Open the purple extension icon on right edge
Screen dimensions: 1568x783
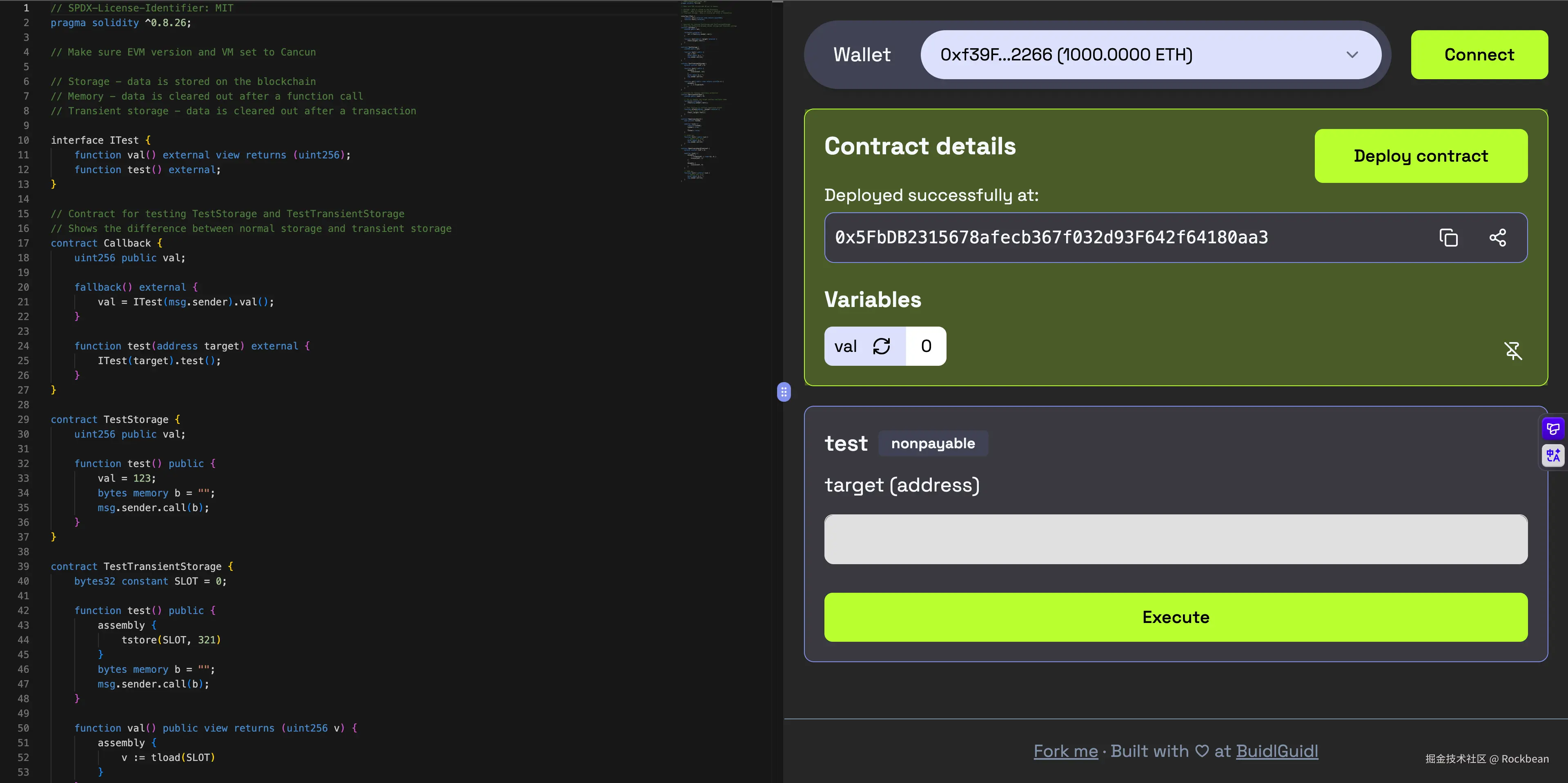tap(1553, 428)
